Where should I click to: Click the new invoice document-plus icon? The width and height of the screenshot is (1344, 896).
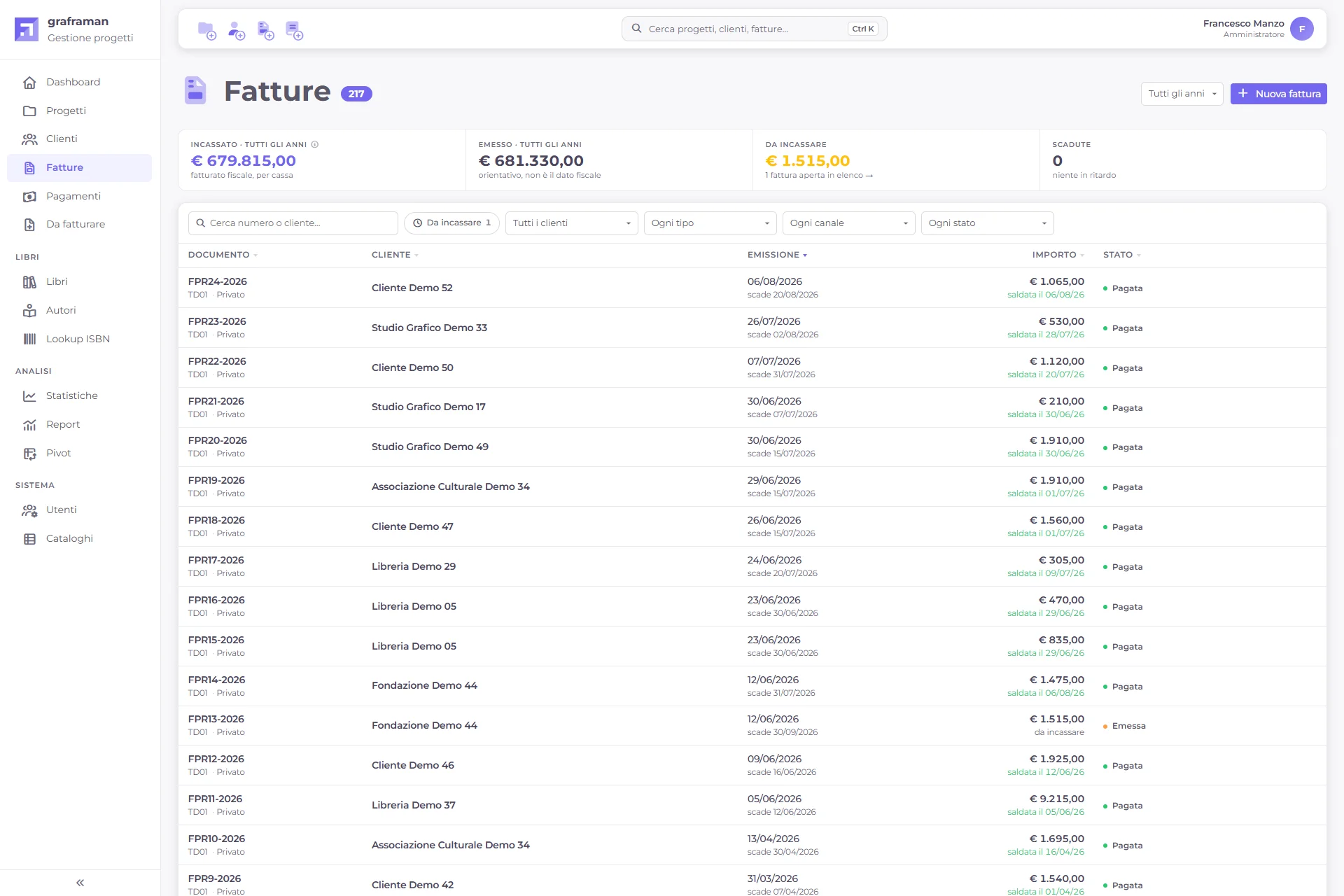[265, 30]
